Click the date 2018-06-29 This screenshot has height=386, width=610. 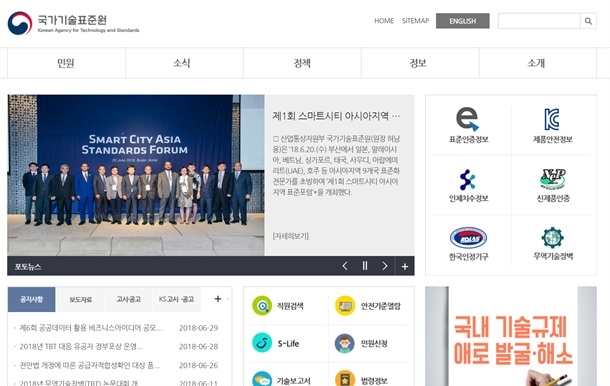[x=198, y=328]
